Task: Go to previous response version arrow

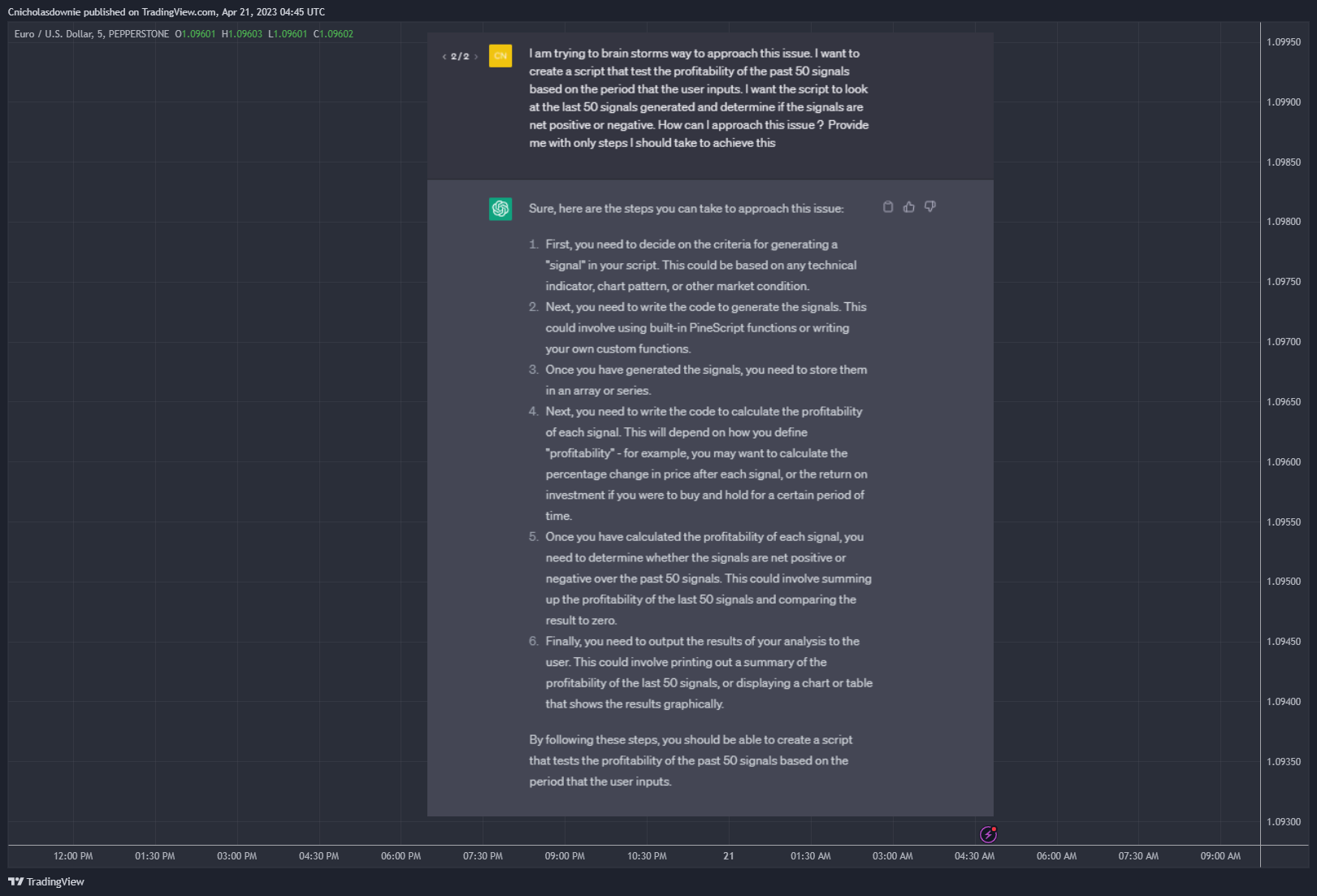Action: (x=444, y=57)
